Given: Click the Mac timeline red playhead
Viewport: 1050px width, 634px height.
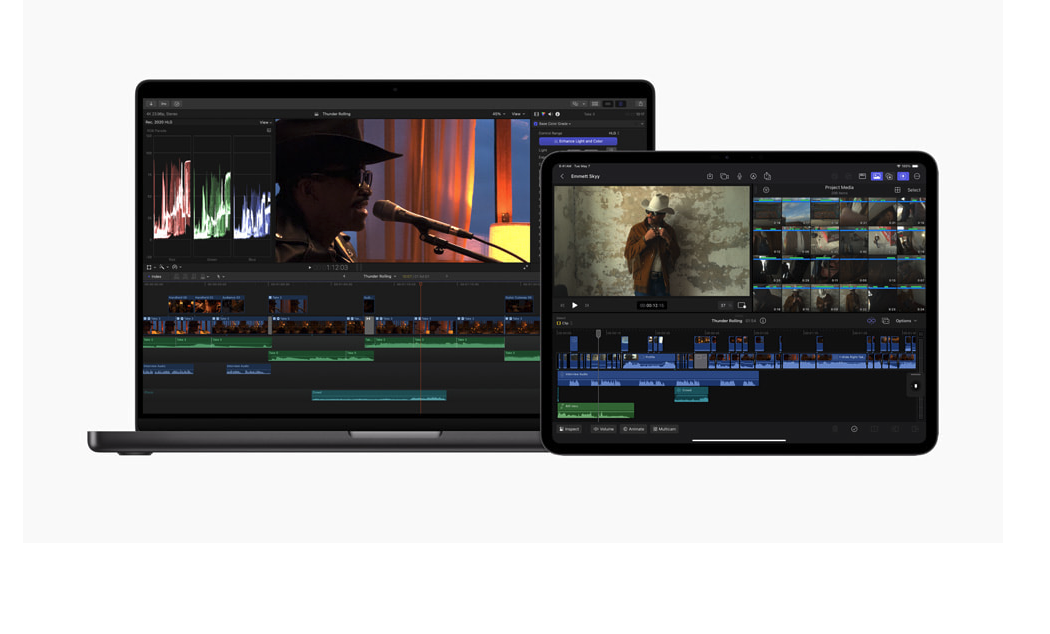Looking at the screenshot, I should [x=421, y=284].
